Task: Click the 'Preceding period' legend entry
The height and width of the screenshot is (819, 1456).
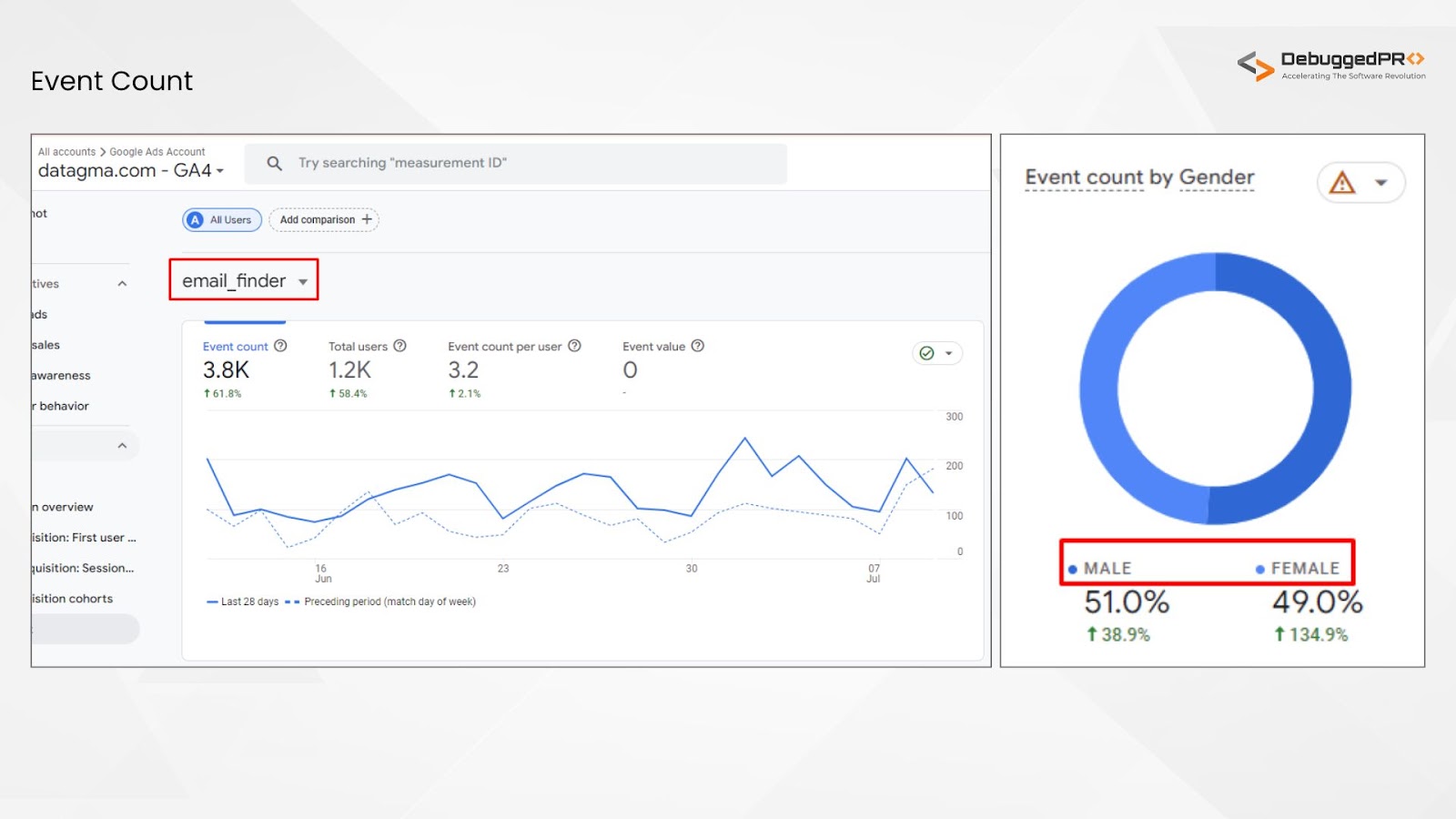Action: coord(380,602)
